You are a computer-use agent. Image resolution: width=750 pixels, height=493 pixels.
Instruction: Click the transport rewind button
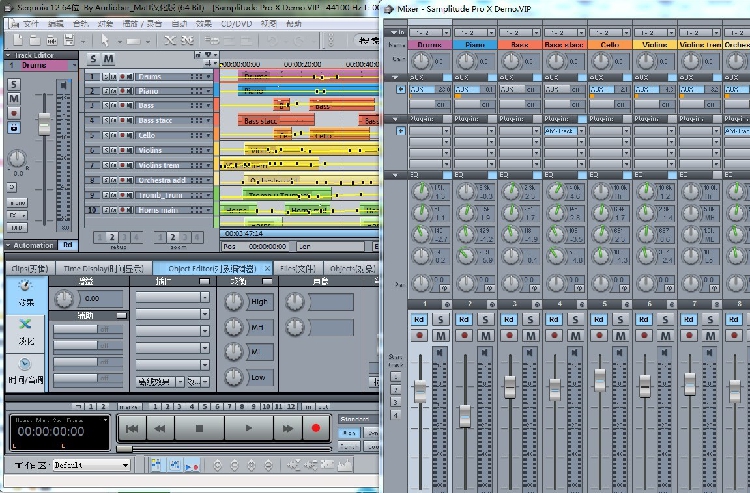click(159, 428)
